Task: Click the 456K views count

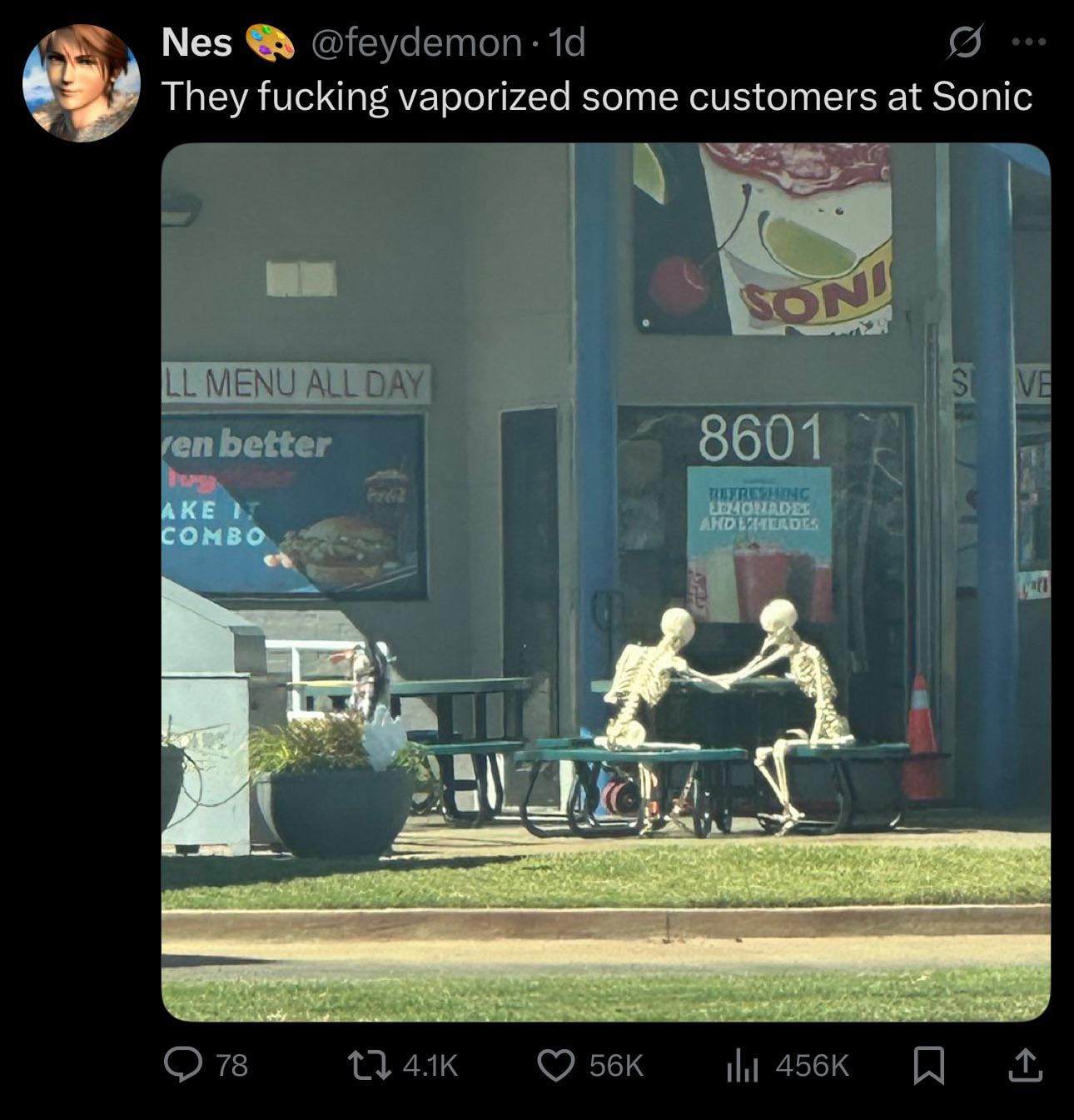Action: 812,1066
